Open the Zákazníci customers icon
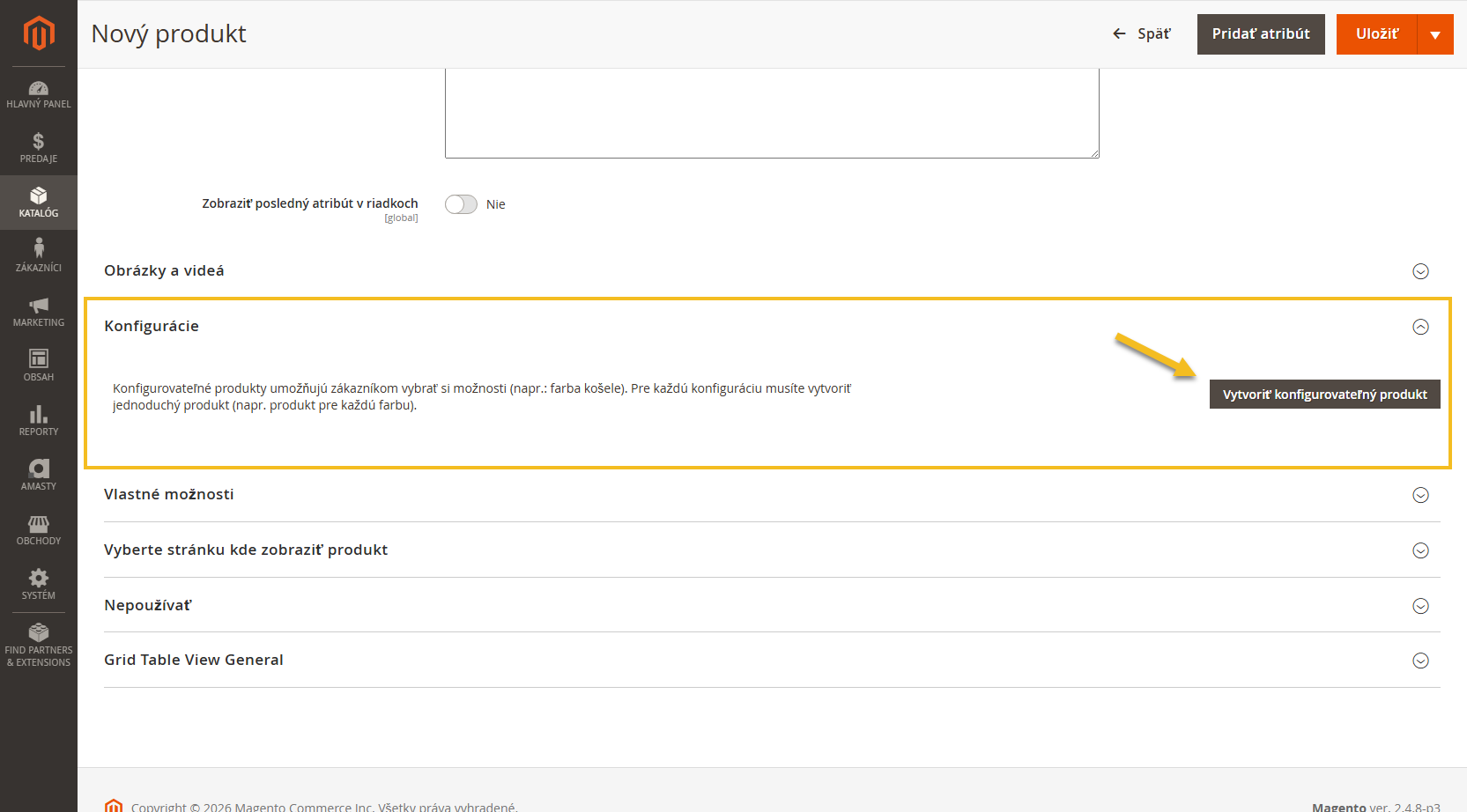The width and height of the screenshot is (1467, 812). [x=39, y=249]
